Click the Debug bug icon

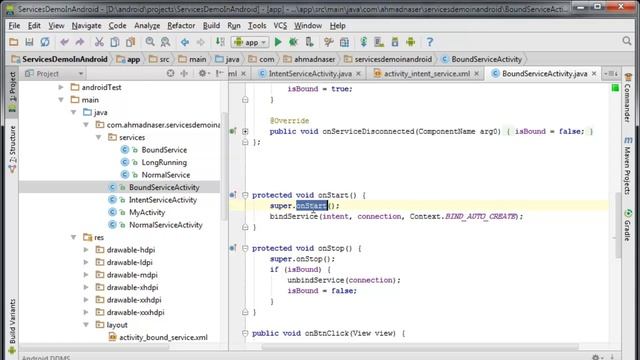click(293, 42)
